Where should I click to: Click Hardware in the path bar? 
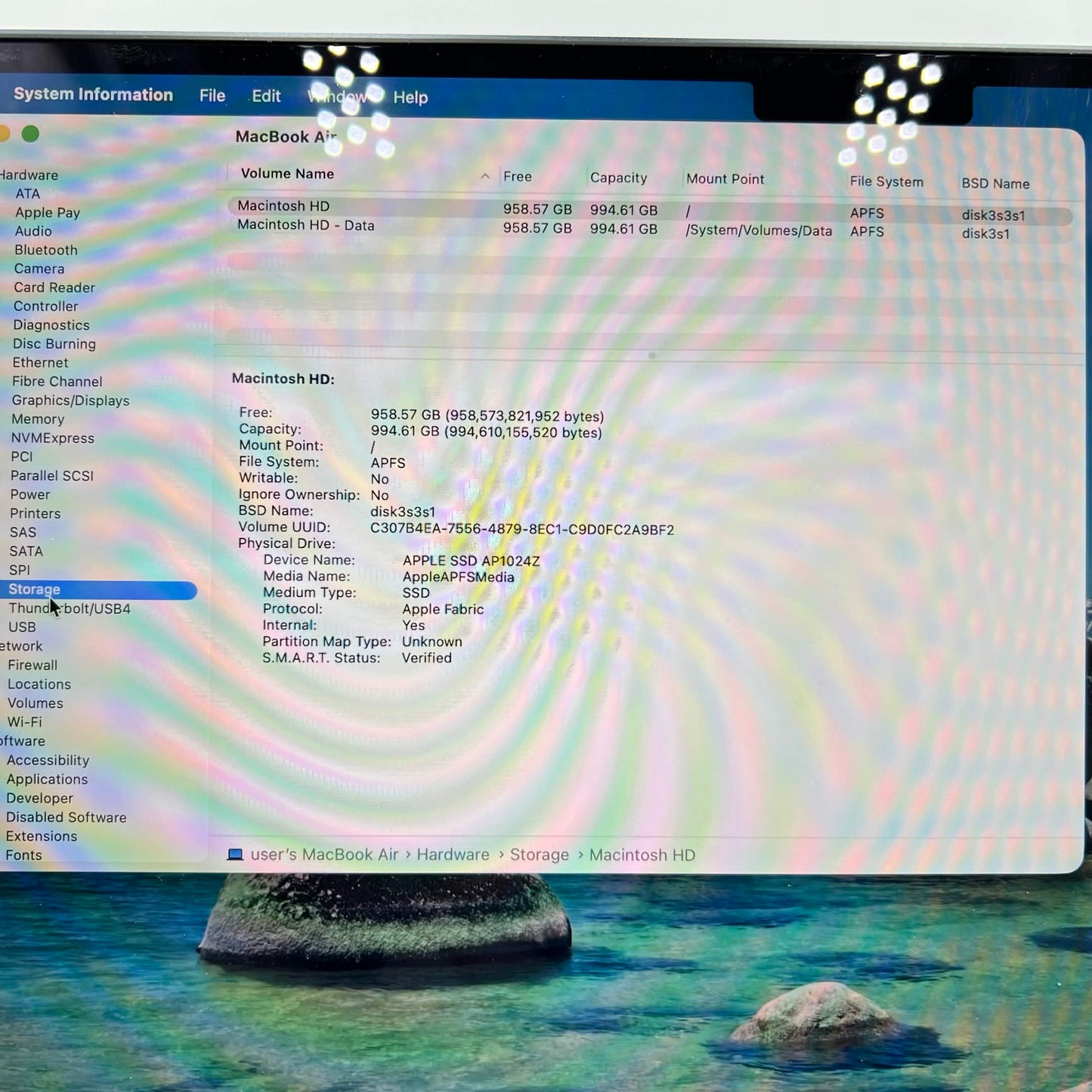click(453, 855)
